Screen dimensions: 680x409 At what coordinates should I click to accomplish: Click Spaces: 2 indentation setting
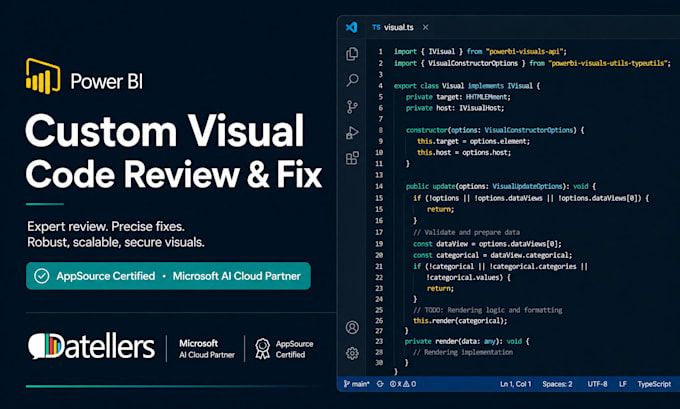tap(557, 384)
